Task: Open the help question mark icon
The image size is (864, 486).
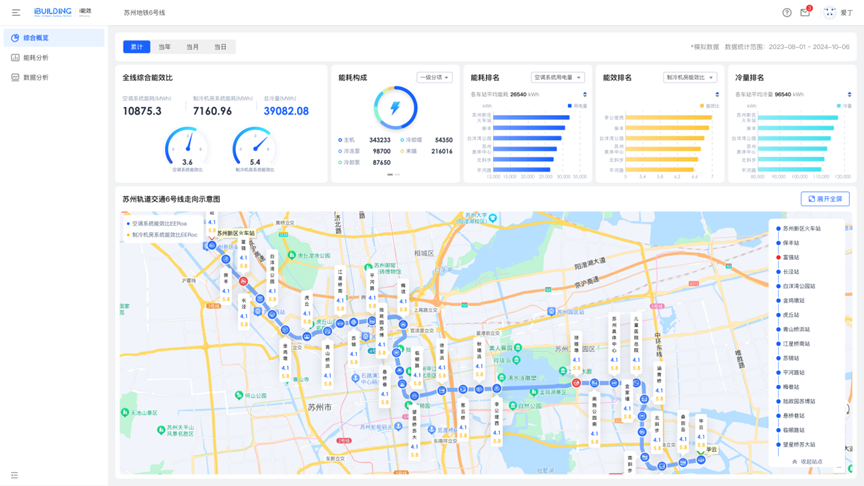Action: (787, 13)
